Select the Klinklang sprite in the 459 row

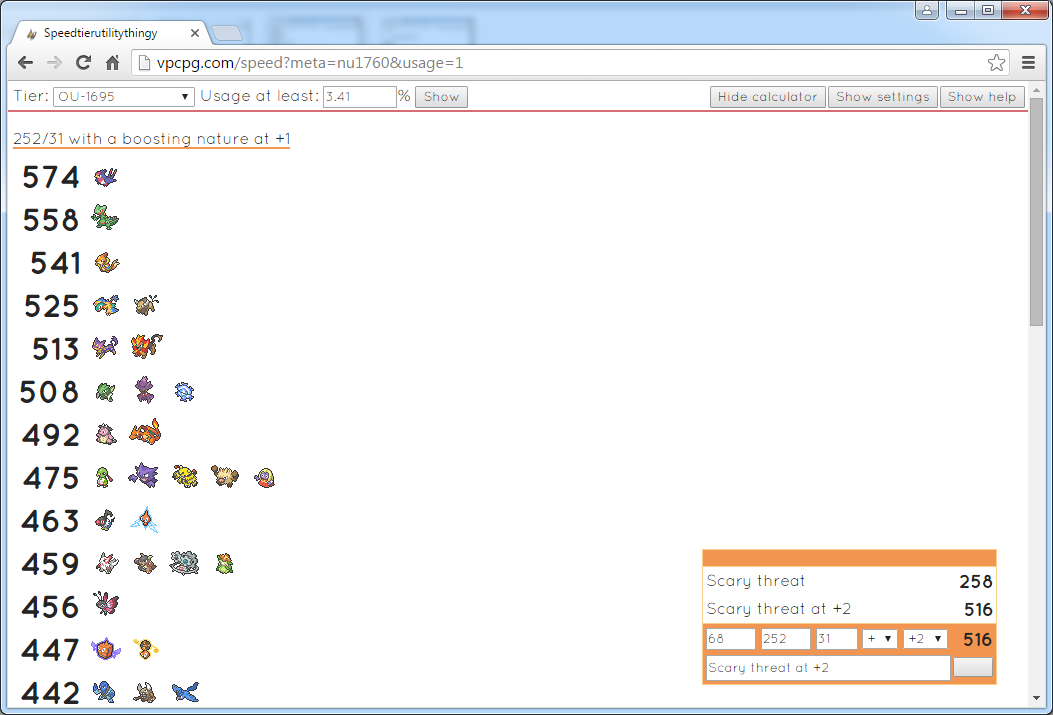click(x=184, y=563)
